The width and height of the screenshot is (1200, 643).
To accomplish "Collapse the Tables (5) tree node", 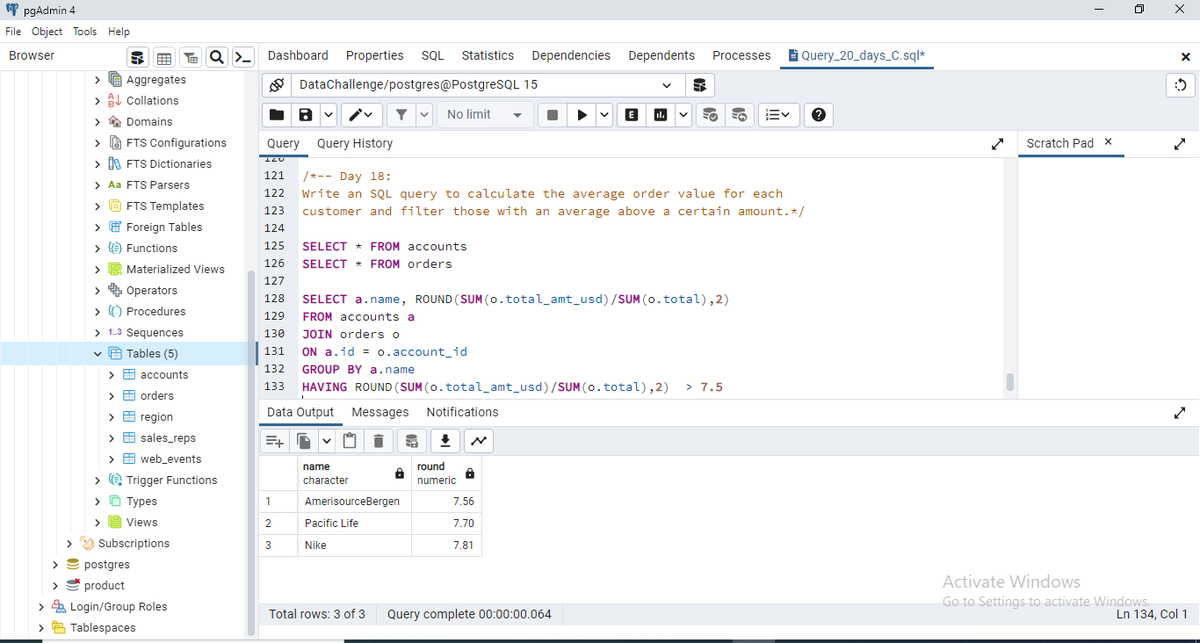I will (98, 354).
